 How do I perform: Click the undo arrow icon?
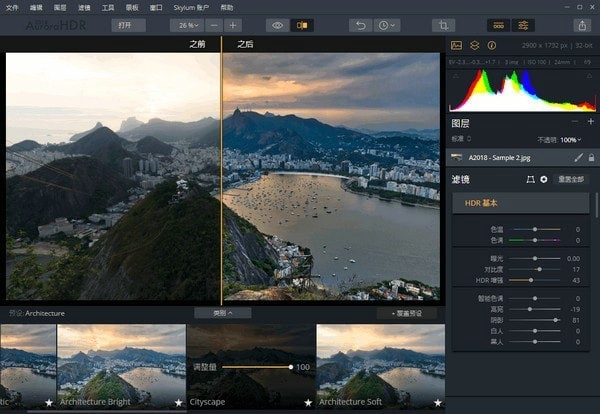pos(361,25)
